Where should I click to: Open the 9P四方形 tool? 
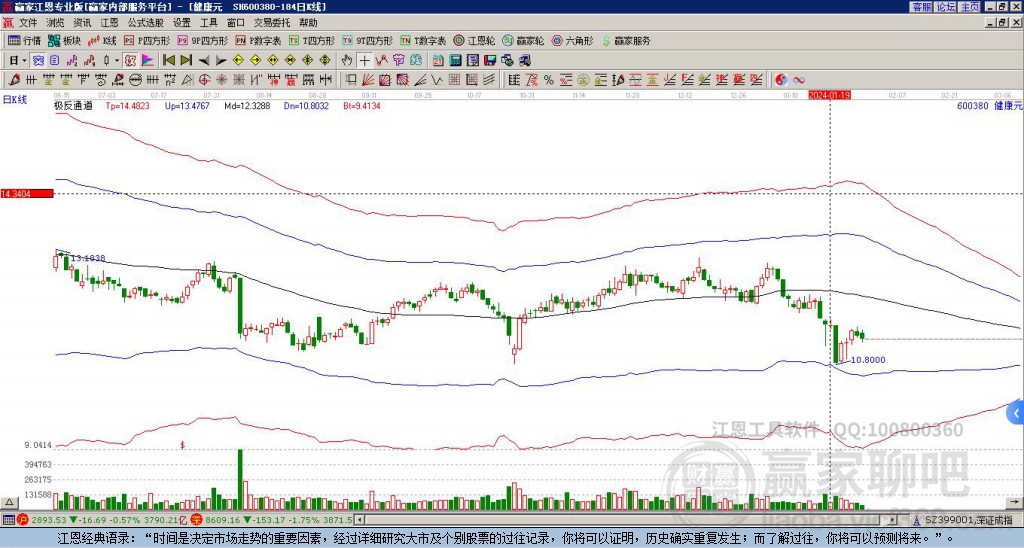pos(203,40)
